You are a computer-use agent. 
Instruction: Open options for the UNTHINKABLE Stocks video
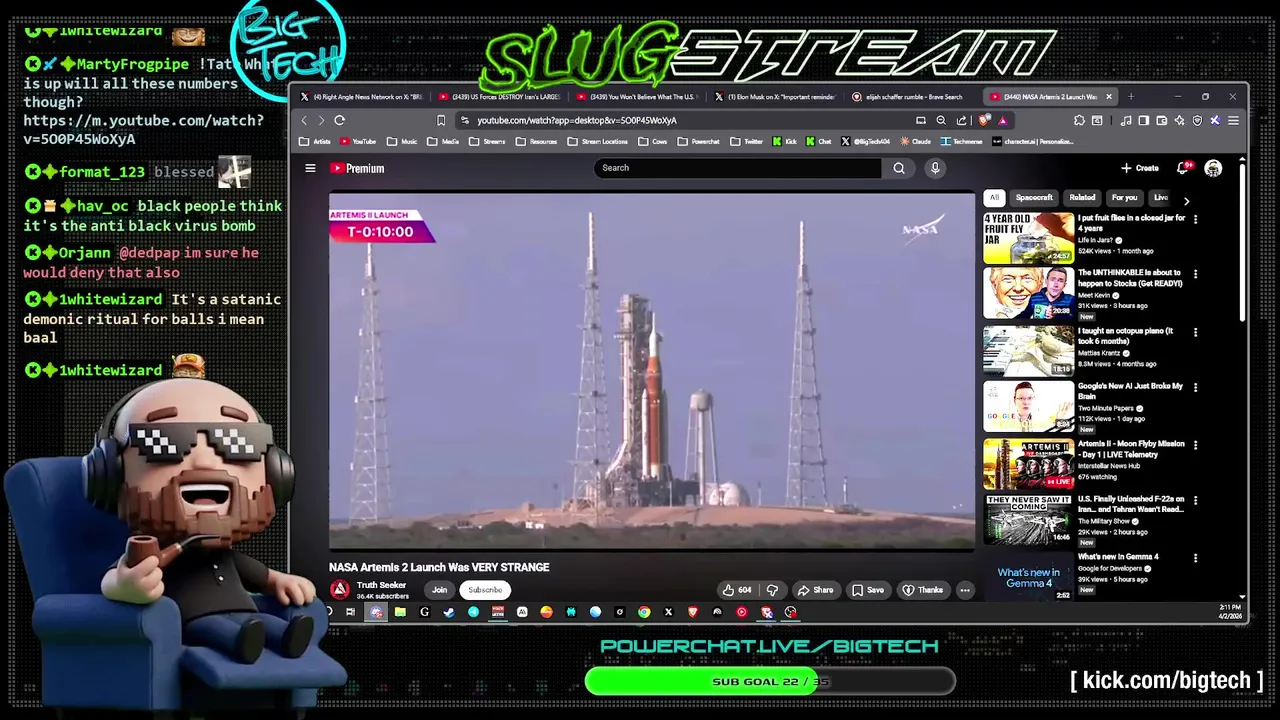click(x=1195, y=274)
